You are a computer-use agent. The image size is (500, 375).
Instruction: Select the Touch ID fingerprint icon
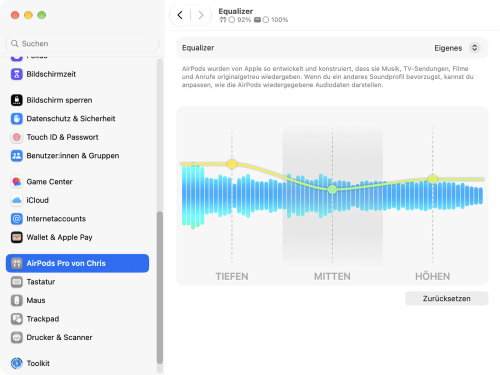tap(17, 137)
